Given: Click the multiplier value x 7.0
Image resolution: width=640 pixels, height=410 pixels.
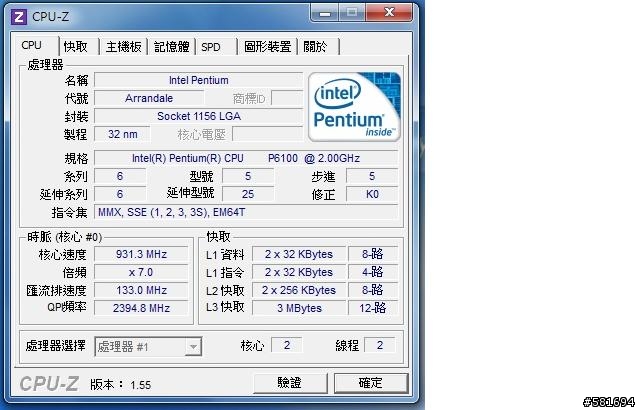Looking at the screenshot, I should tap(141, 272).
